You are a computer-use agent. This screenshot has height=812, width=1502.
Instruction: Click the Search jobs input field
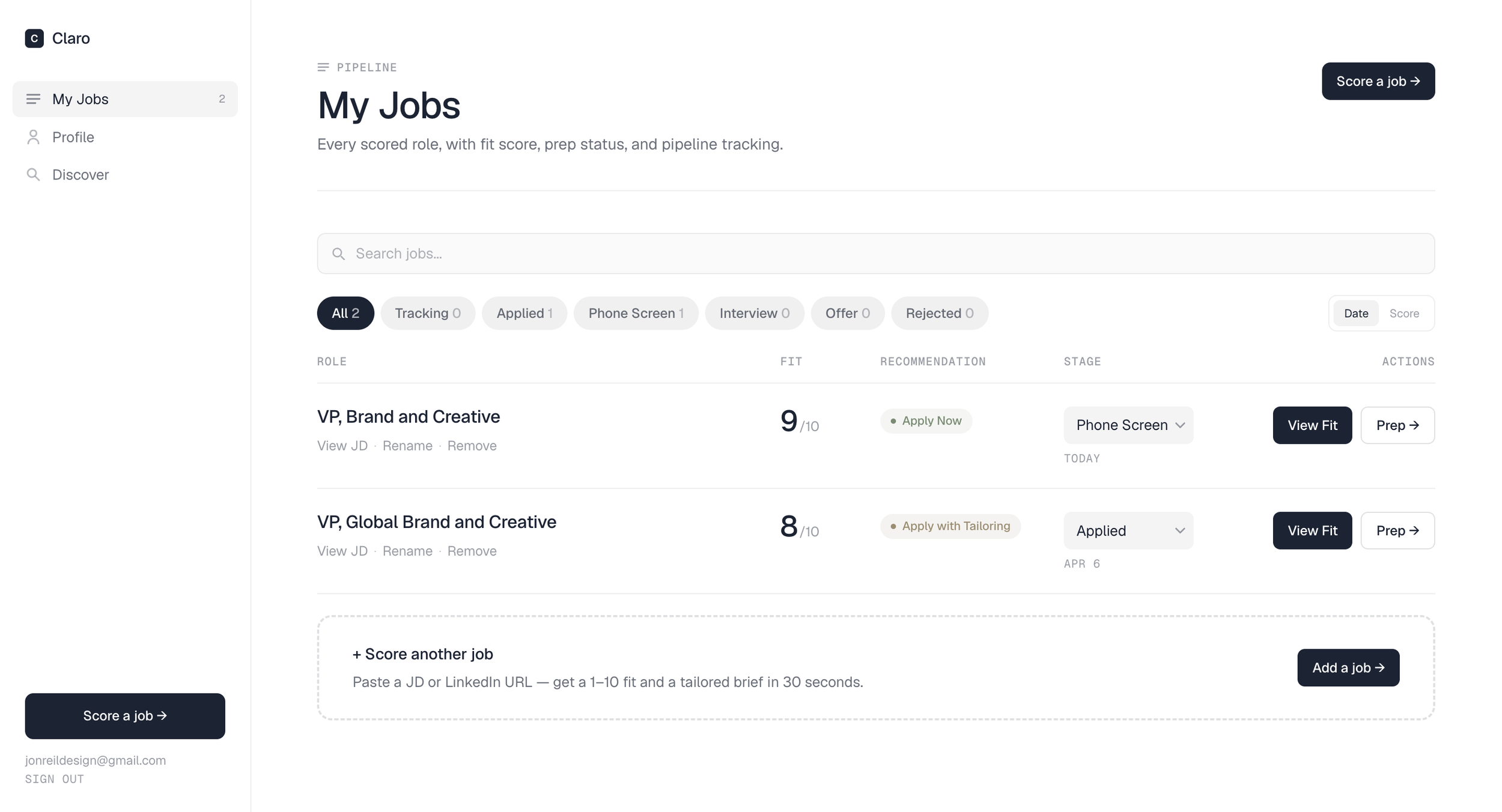[x=876, y=253]
